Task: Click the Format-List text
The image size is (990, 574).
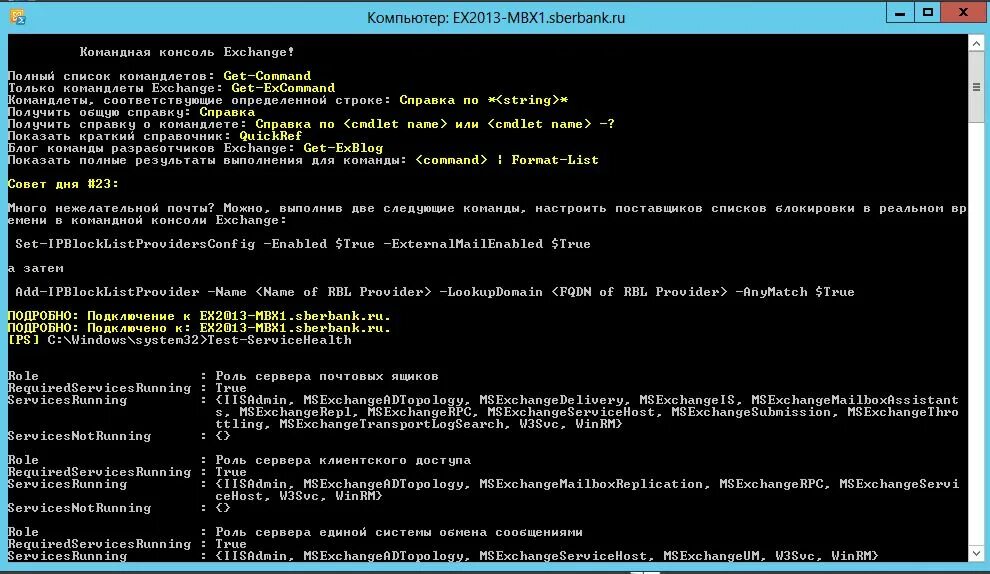Action: click(x=555, y=160)
